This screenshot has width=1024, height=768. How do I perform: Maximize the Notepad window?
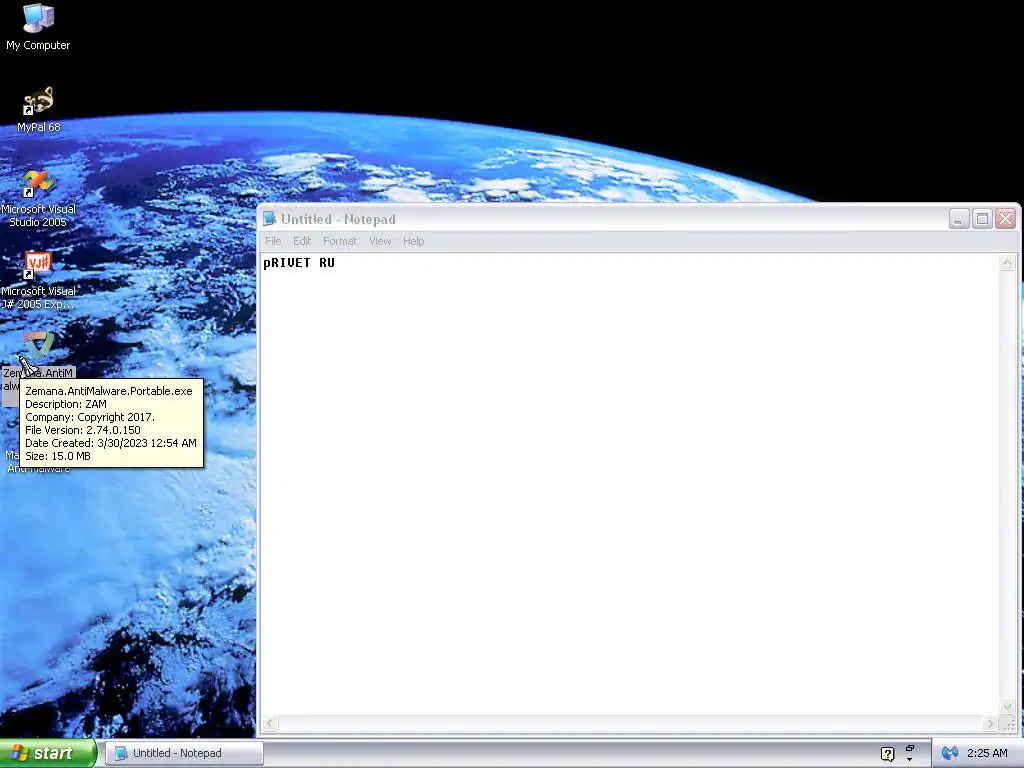982,219
